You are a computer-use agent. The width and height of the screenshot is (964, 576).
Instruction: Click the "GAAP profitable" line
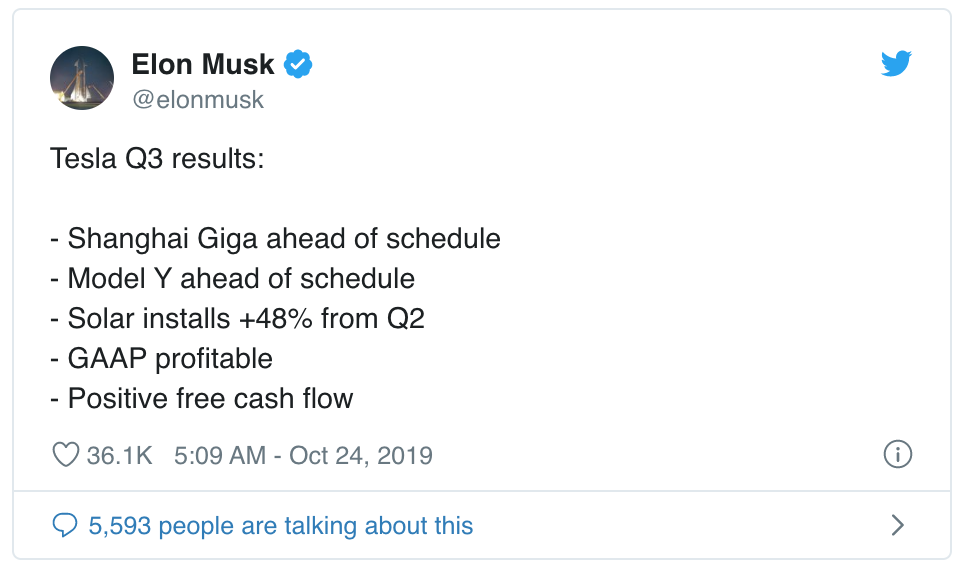point(169,358)
